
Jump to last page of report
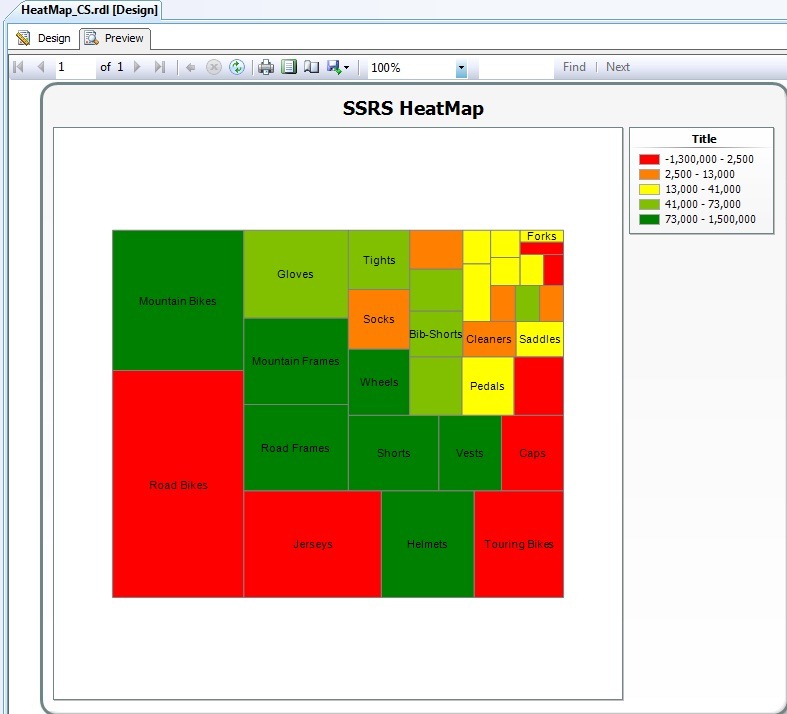click(160, 67)
